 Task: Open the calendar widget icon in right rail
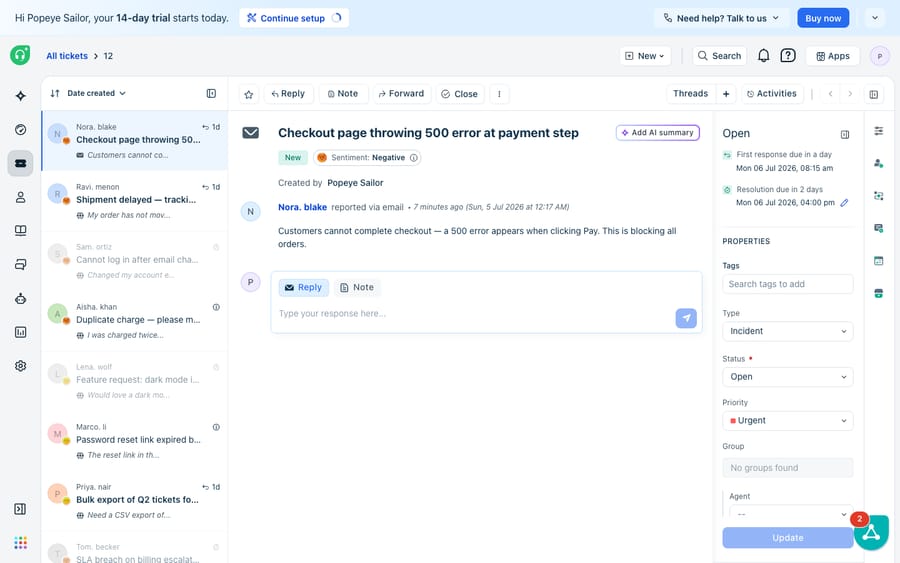coord(879,261)
